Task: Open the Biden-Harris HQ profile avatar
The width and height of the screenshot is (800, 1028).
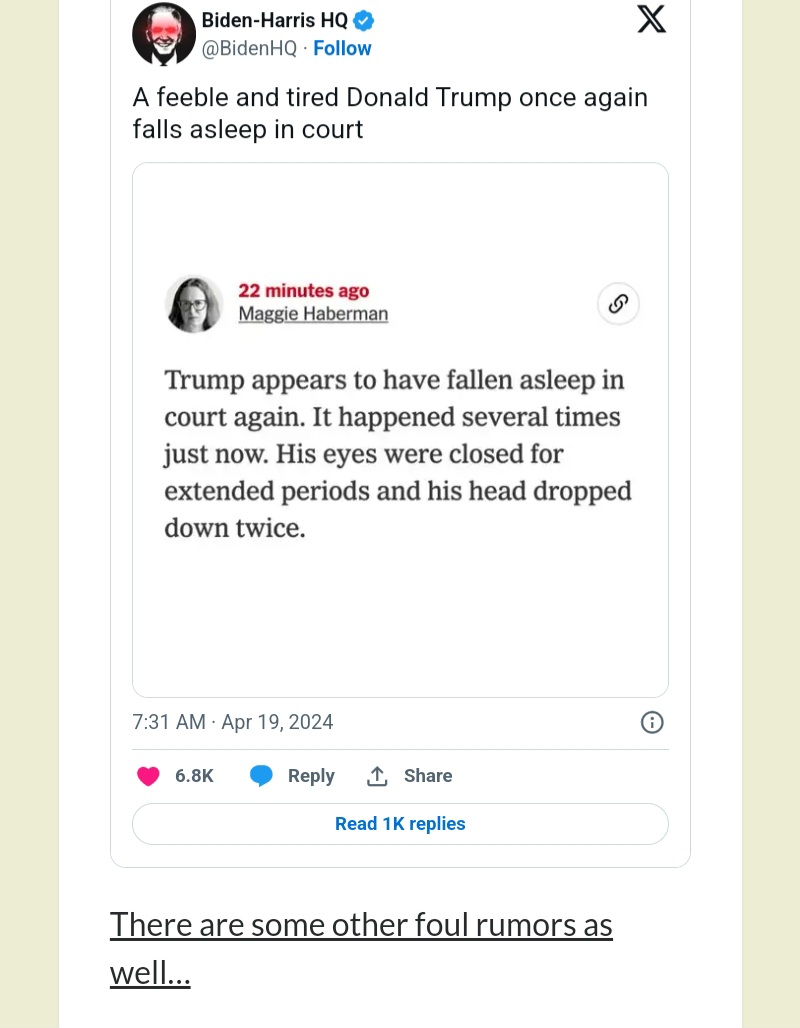Action: coord(163,33)
